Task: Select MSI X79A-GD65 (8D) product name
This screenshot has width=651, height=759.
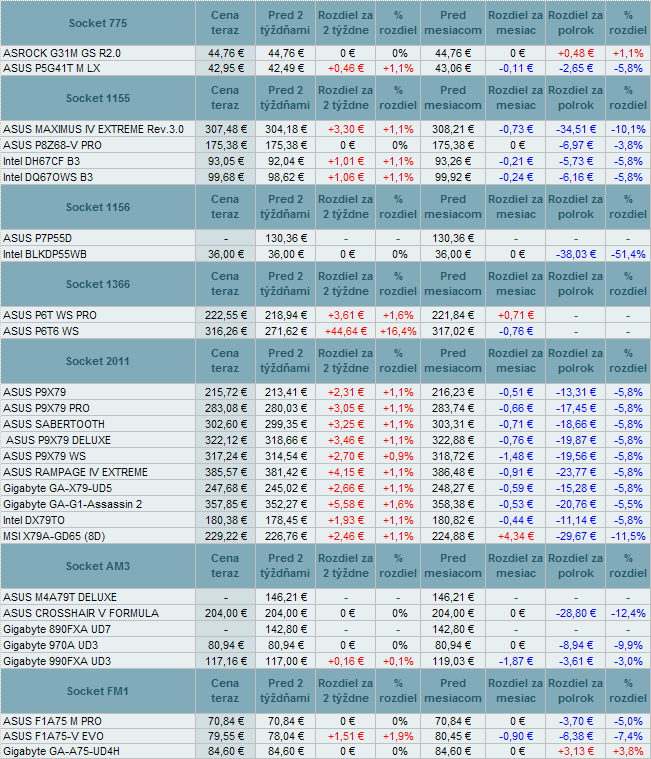Action: 54,536
